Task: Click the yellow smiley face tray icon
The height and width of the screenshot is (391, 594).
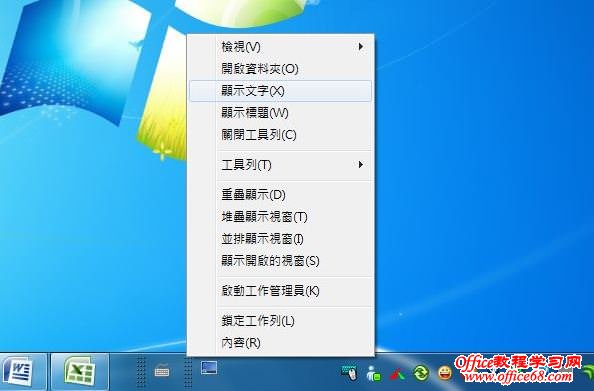Action: click(x=445, y=373)
